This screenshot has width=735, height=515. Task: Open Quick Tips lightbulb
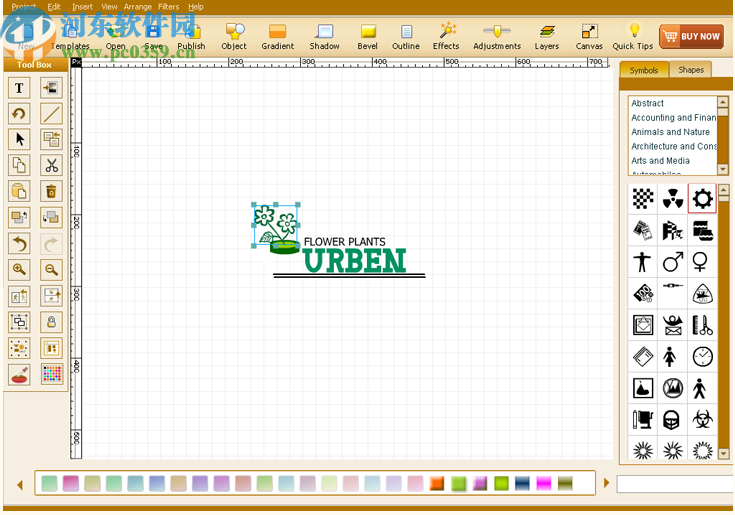click(x=633, y=37)
